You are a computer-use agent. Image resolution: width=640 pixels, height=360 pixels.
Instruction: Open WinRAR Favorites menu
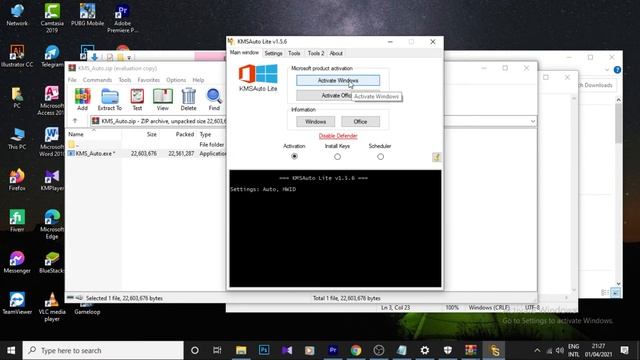149,80
